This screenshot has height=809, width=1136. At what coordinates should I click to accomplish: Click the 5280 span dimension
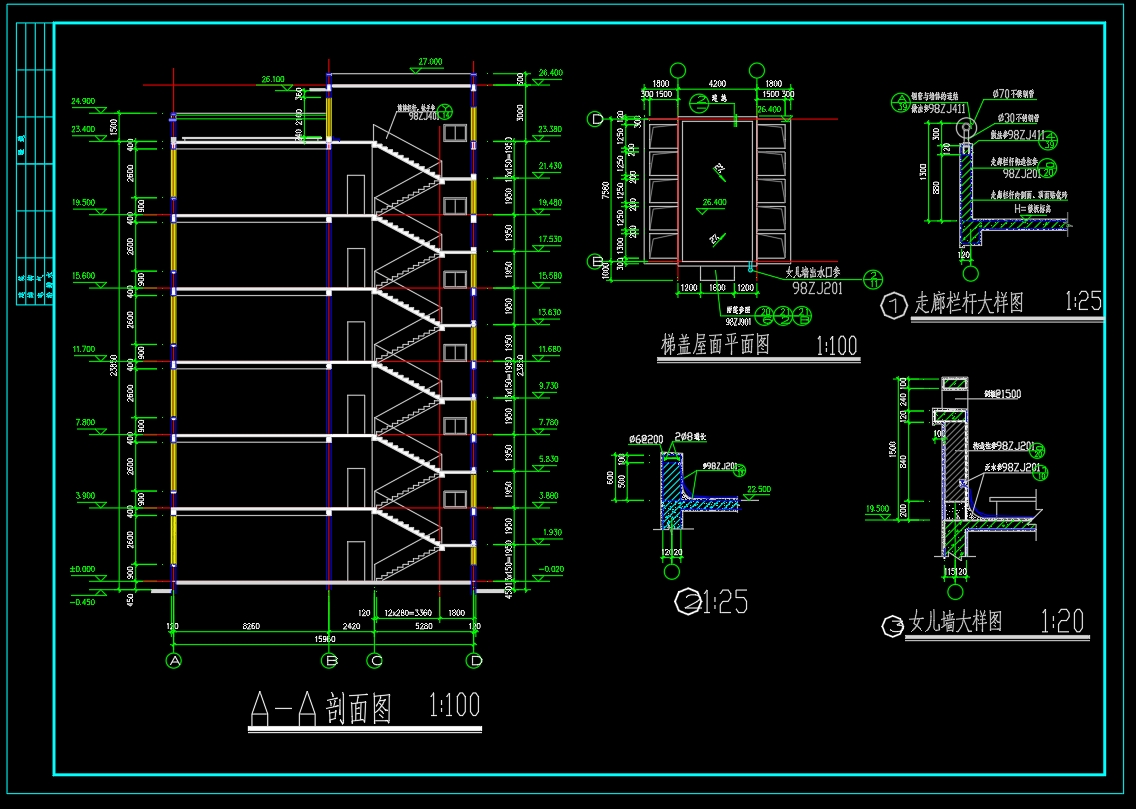[x=422, y=626]
